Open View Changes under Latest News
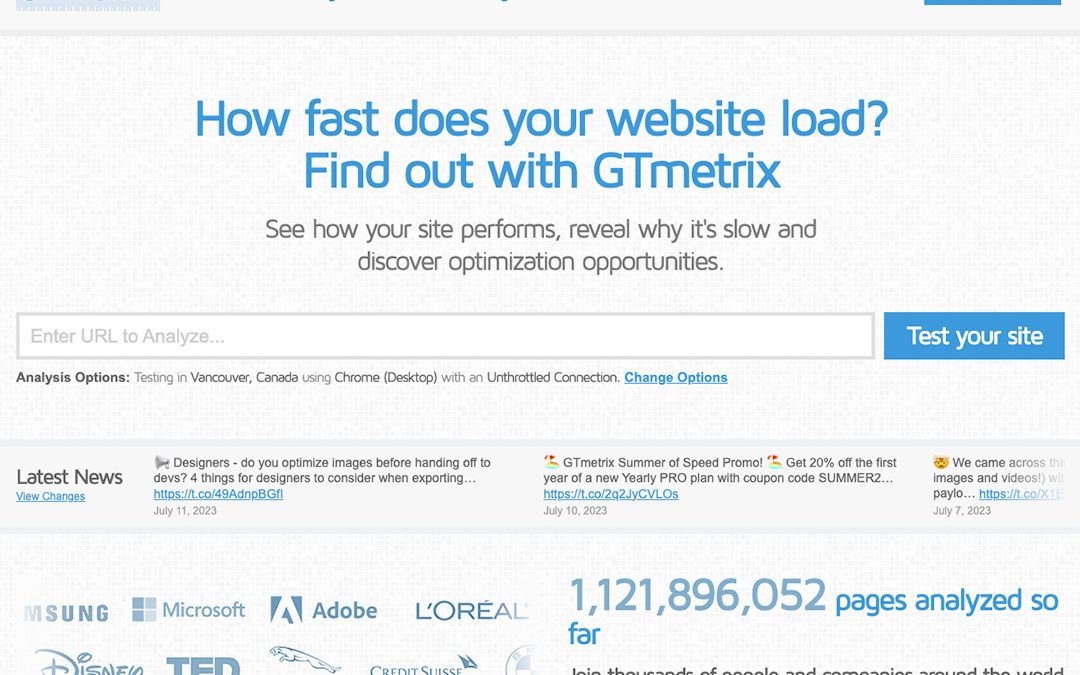 tap(50, 497)
